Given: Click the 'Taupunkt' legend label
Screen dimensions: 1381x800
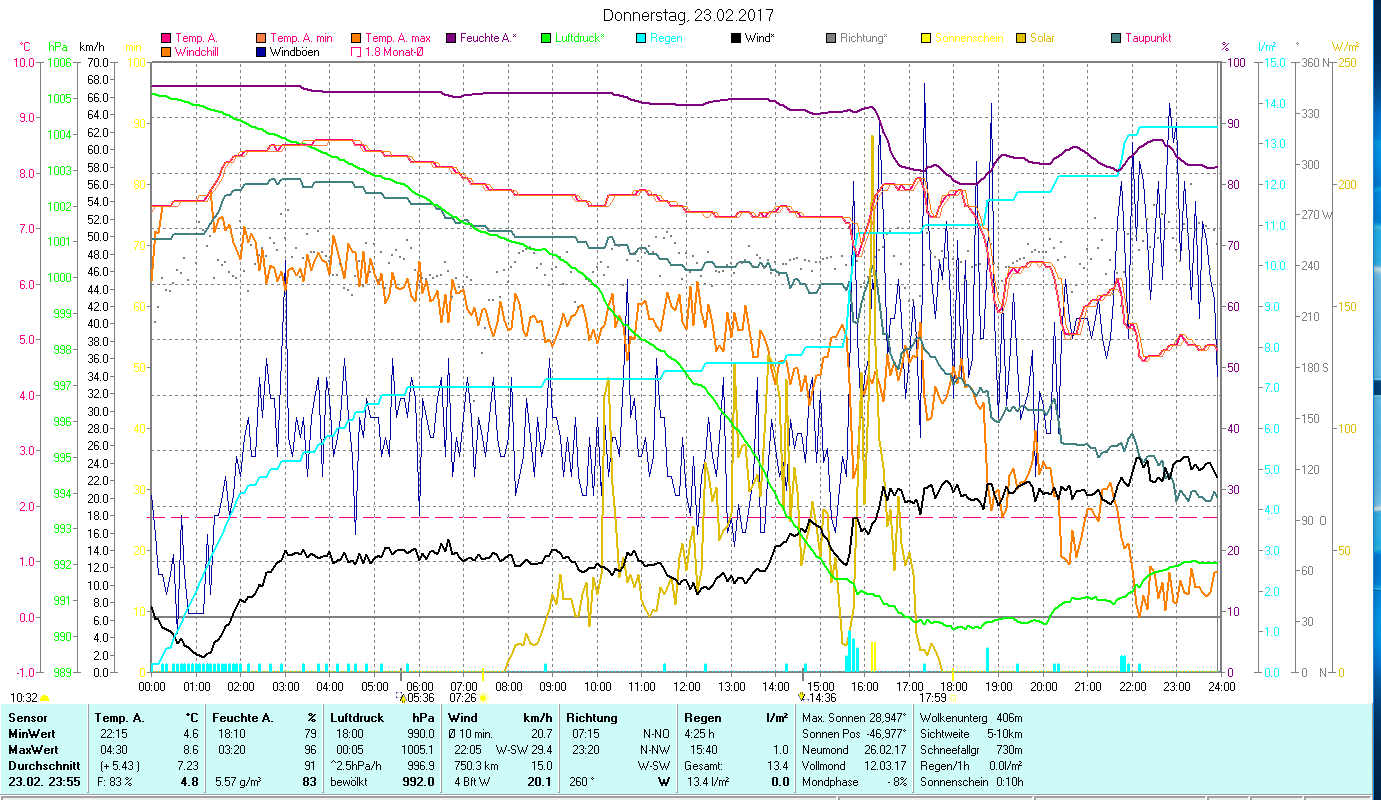Looking at the screenshot, I should (1148, 38).
